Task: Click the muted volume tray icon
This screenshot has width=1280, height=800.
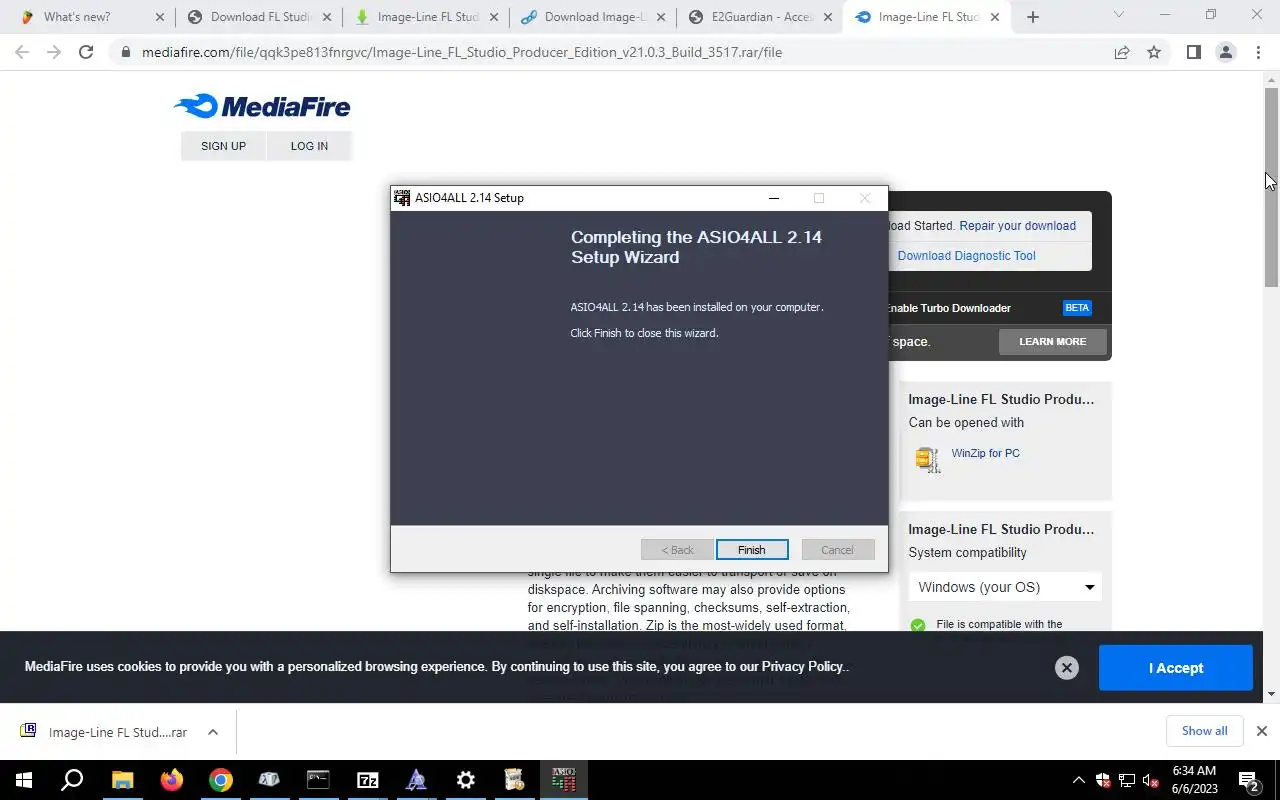Action: [x=1150, y=780]
